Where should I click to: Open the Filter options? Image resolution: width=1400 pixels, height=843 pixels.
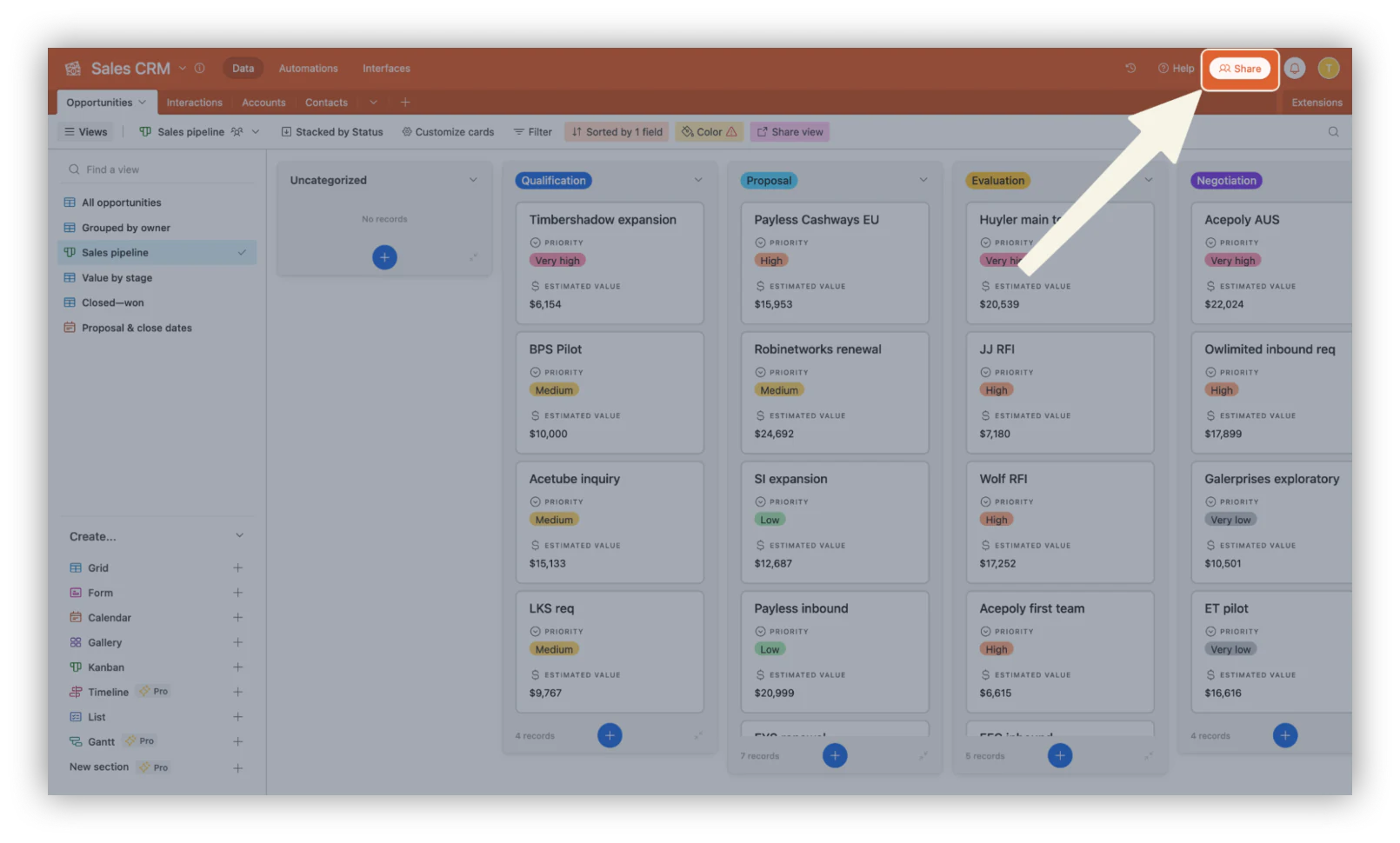click(533, 132)
